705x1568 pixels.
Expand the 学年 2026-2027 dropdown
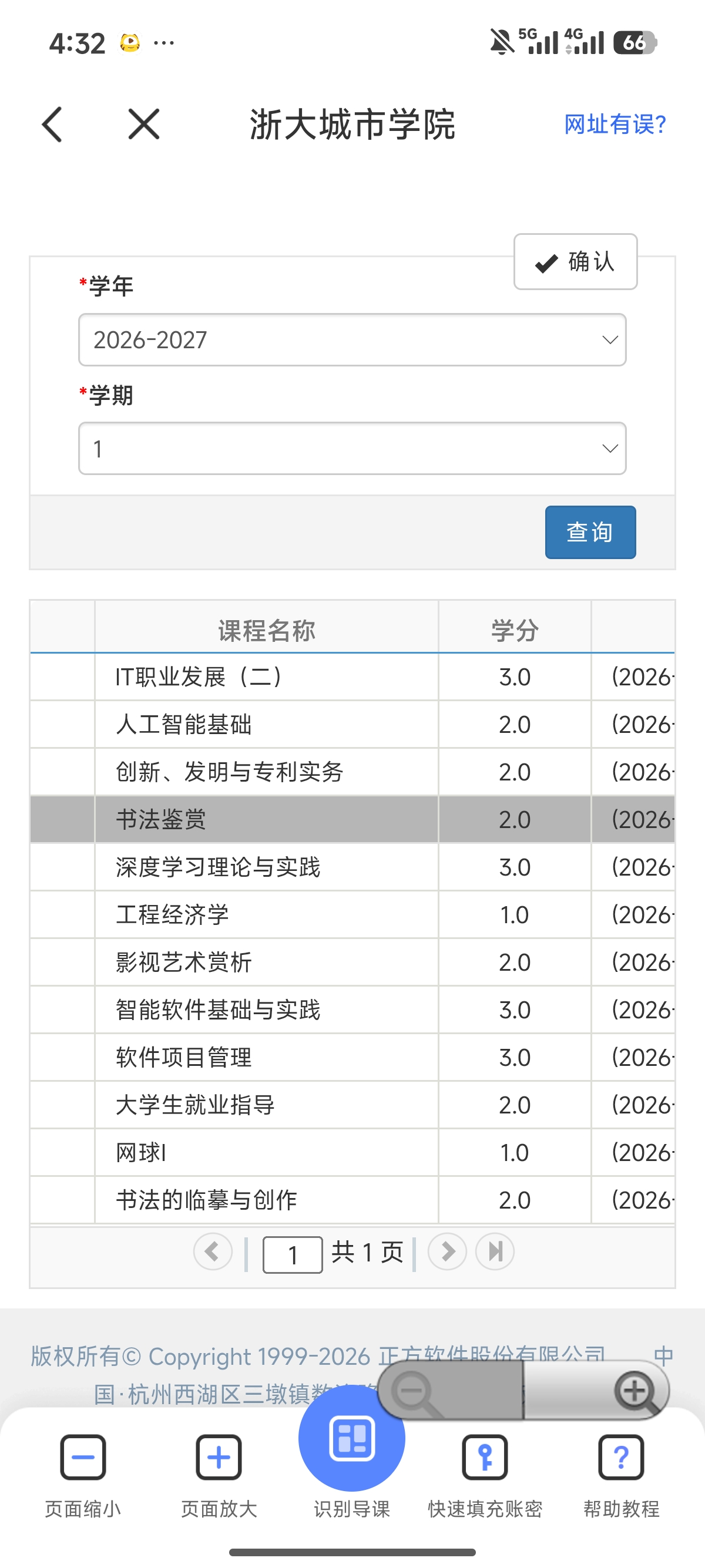click(352, 339)
